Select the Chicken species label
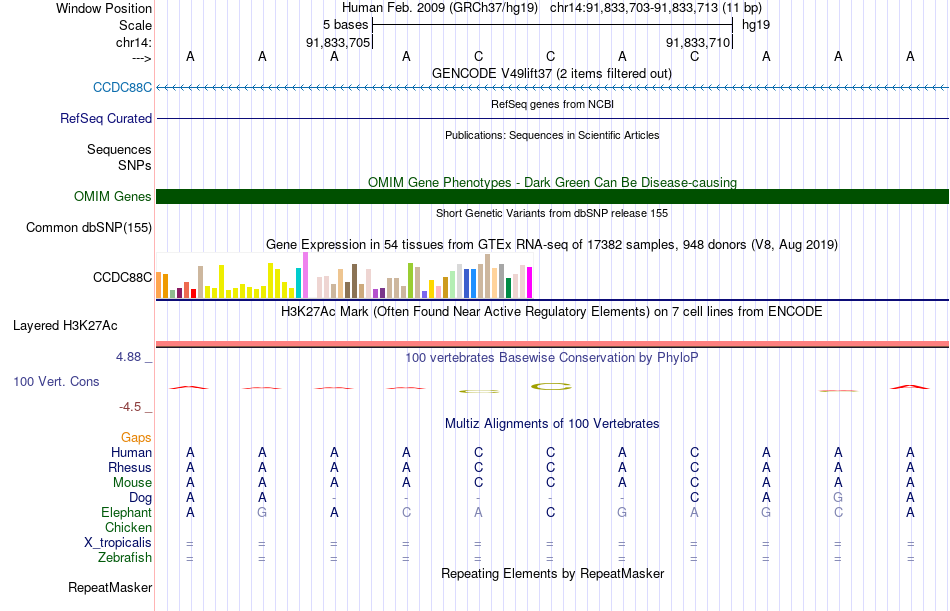The height and width of the screenshot is (611, 950). tap(128, 527)
